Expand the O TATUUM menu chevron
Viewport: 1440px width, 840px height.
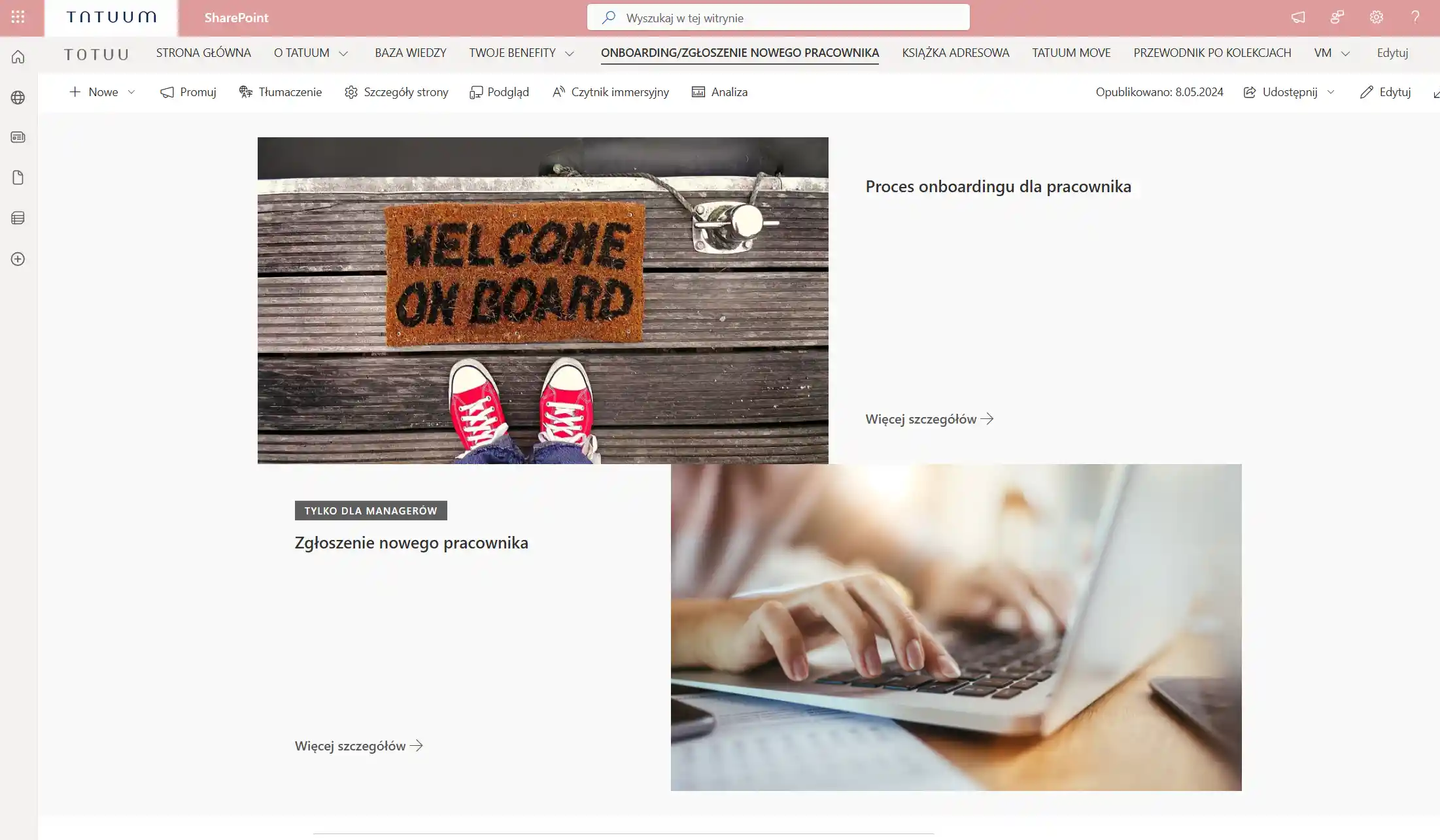click(x=343, y=54)
